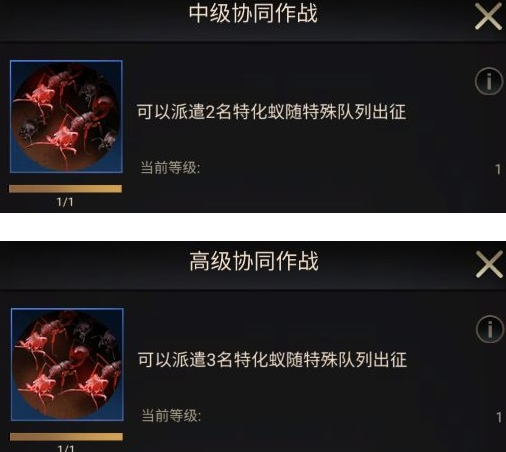
Task: Open info icon in 高级协同作战 panel
Action: point(489,329)
